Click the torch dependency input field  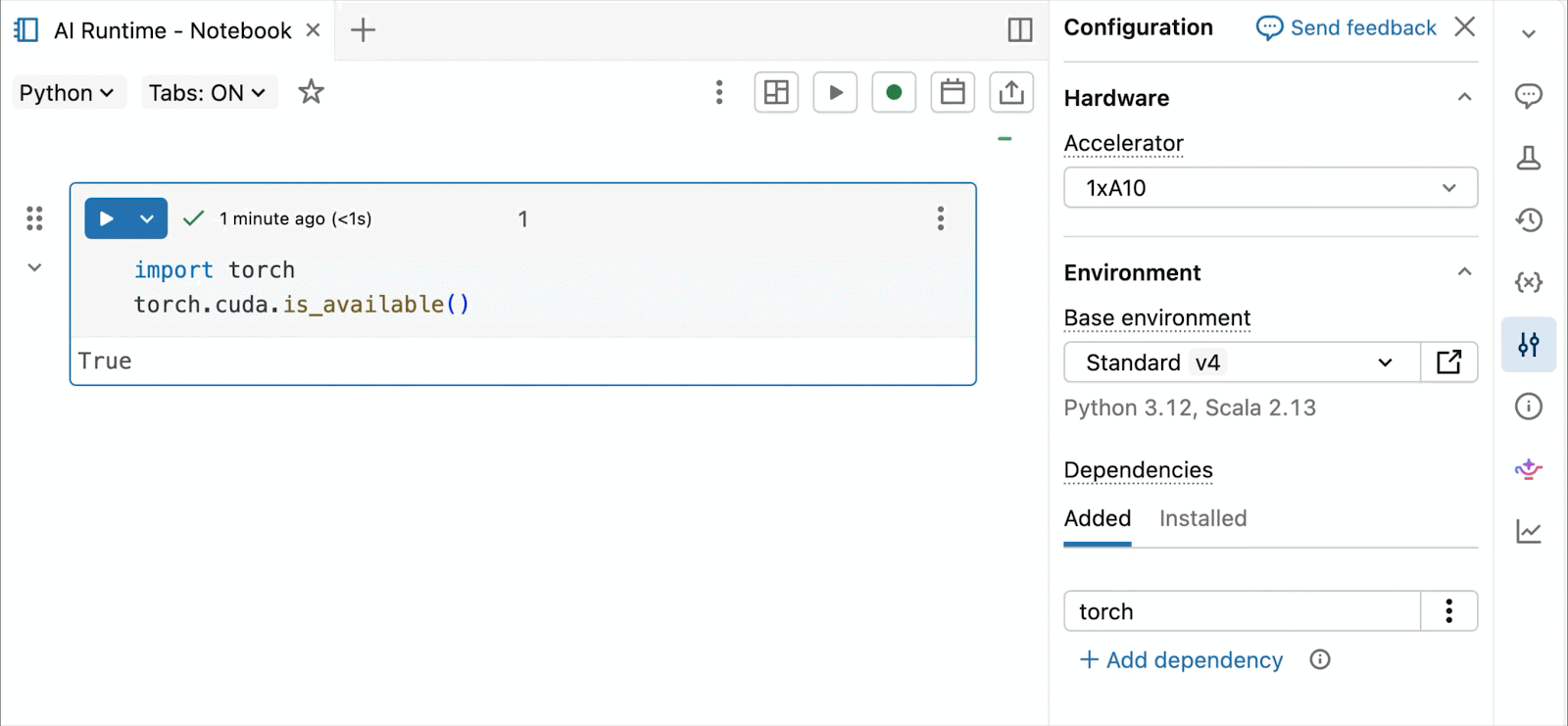(x=1242, y=611)
